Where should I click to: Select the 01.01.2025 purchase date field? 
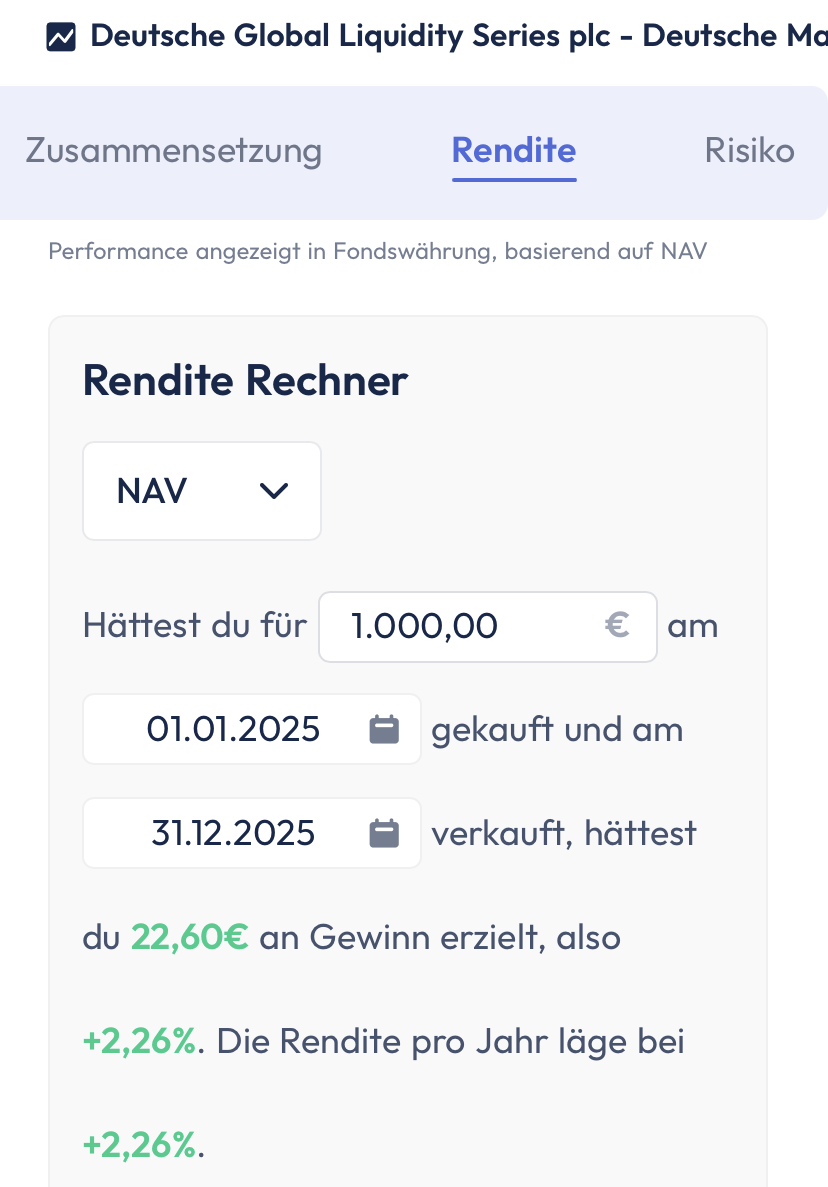tap(252, 729)
